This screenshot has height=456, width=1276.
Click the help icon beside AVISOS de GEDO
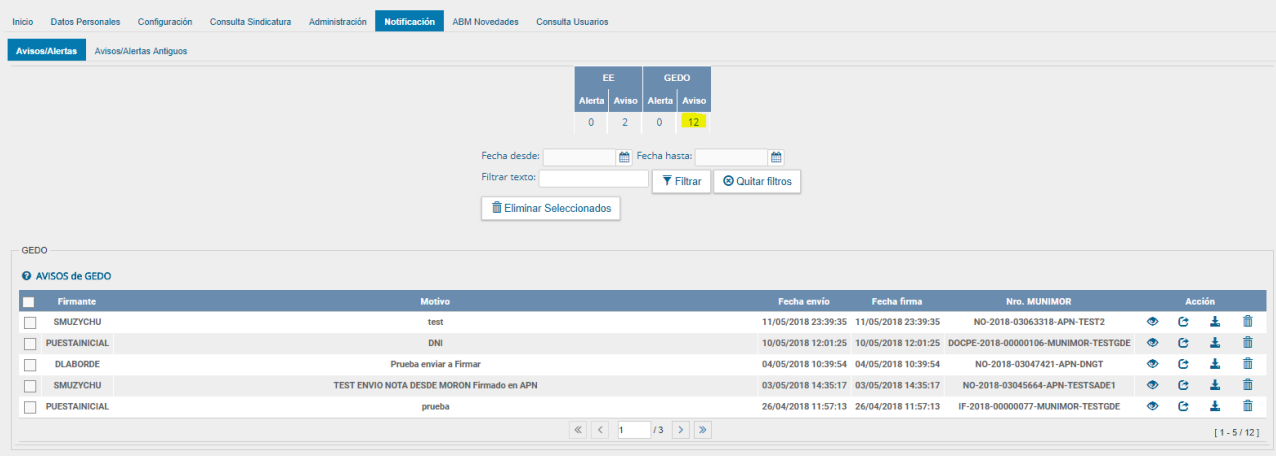(26, 275)
